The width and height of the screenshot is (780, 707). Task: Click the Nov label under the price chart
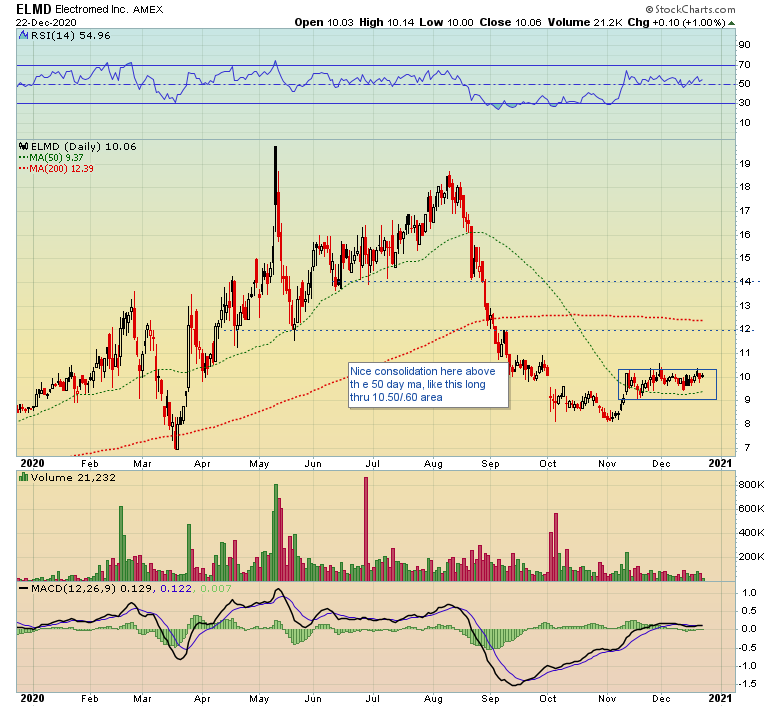(x=607, y=464)
